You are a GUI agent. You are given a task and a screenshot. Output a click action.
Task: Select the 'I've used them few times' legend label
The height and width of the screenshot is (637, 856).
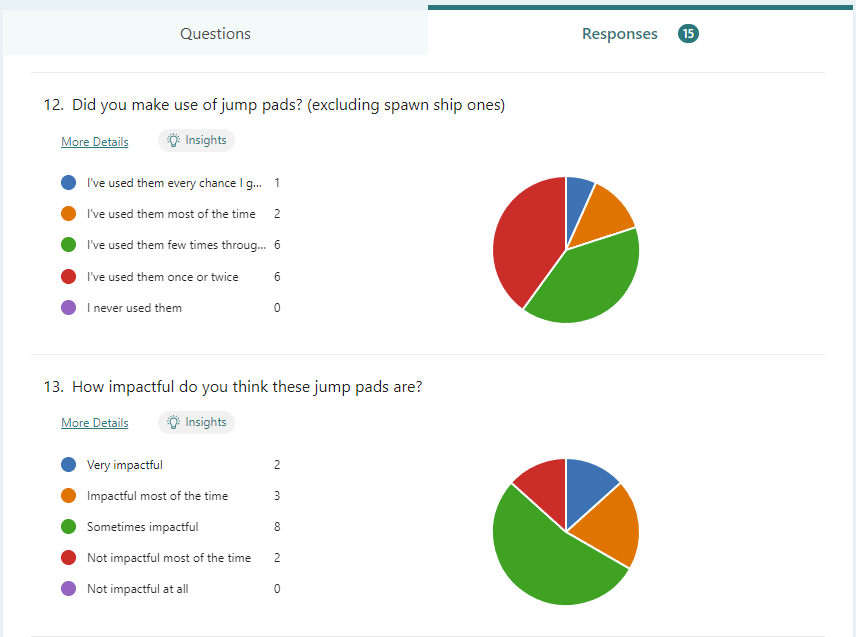[x=176, y=245]
